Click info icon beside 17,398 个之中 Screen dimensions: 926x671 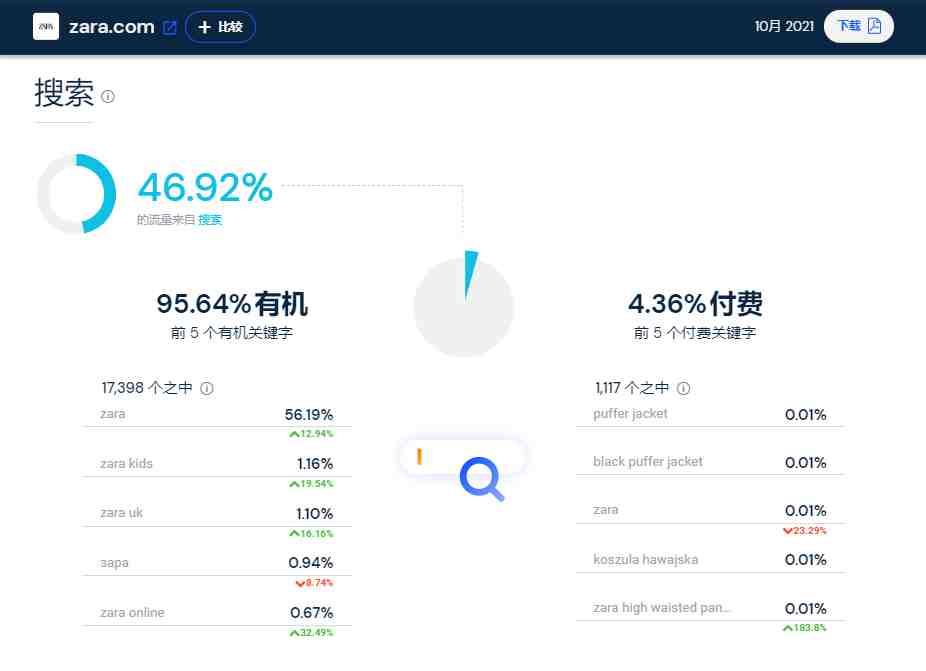tap(207, 388)
